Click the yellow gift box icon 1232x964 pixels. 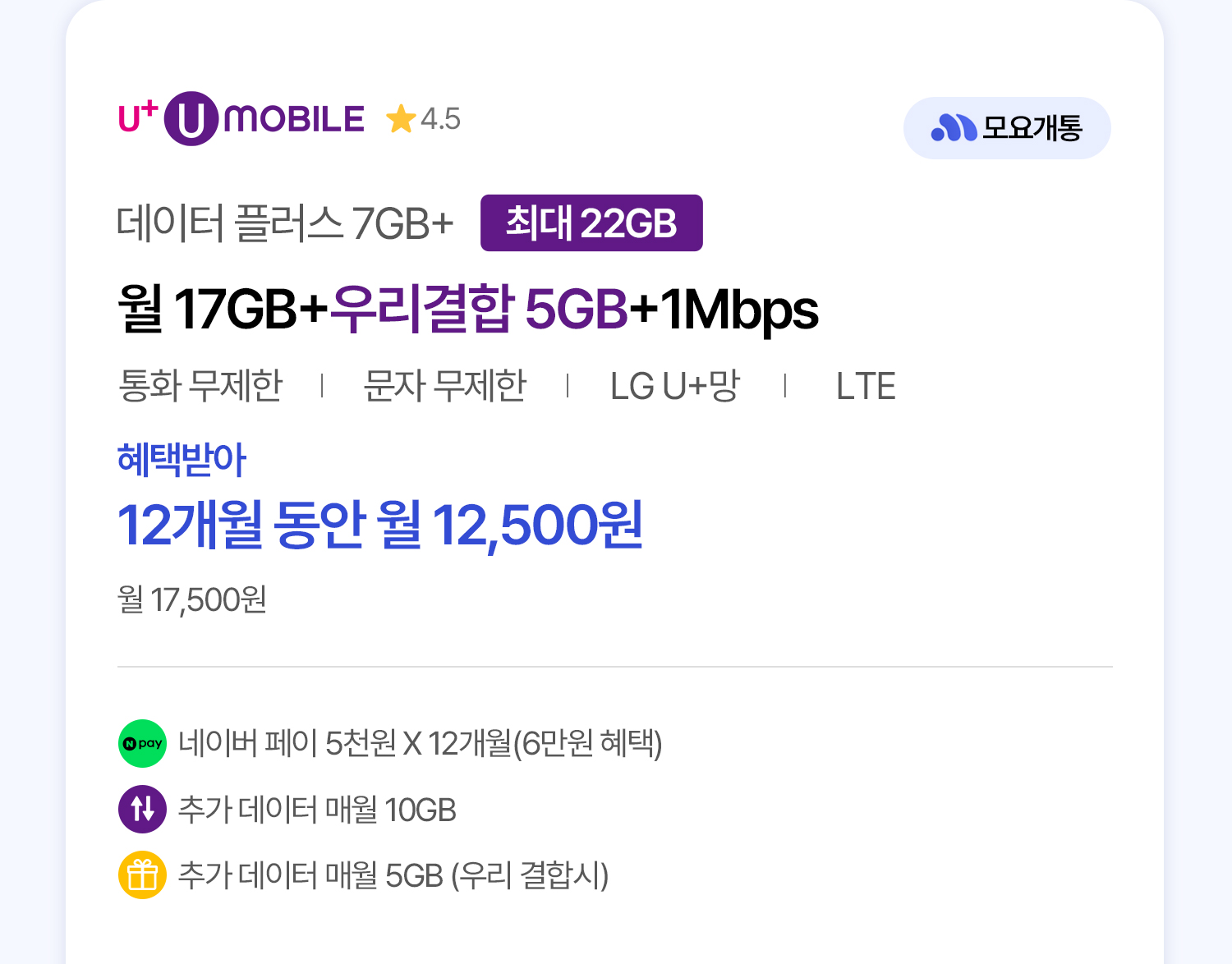143,874
